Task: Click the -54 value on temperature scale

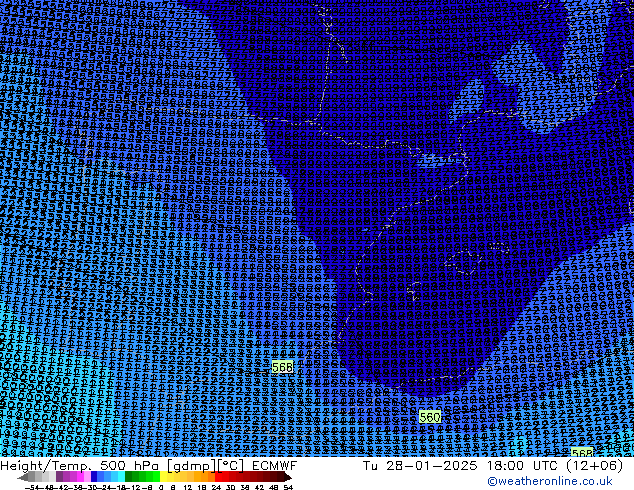Action: (32, 487)
